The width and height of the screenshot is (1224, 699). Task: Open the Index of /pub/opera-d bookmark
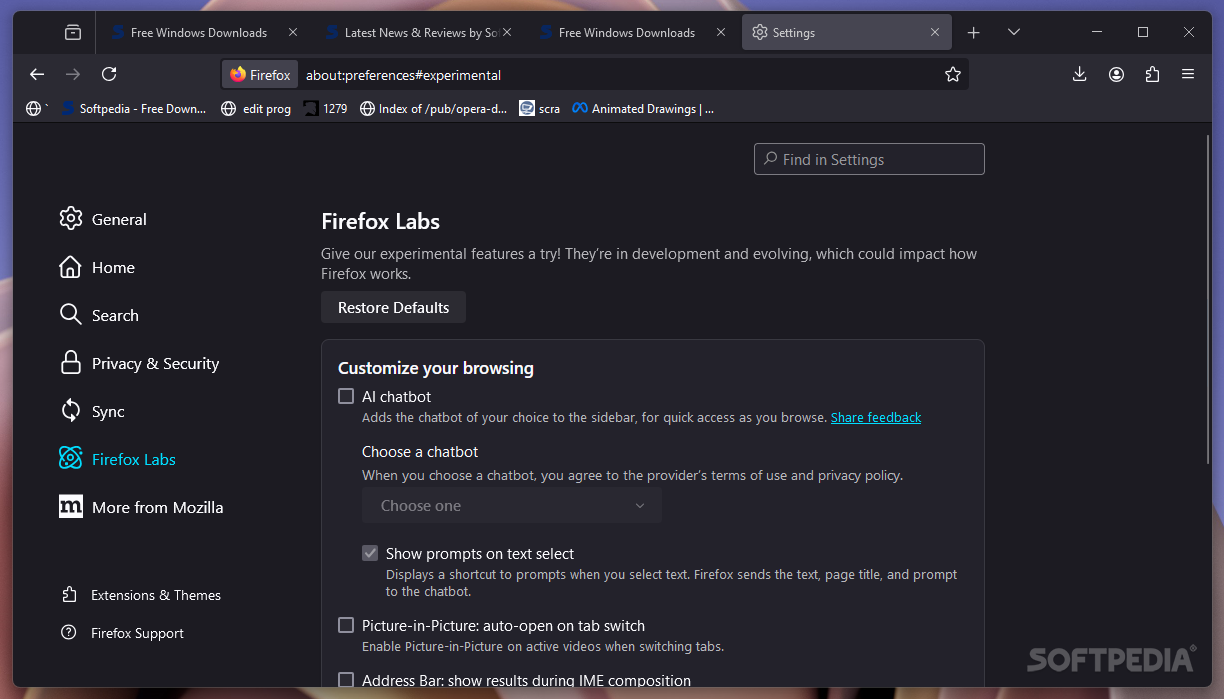[x=433, y=108]
